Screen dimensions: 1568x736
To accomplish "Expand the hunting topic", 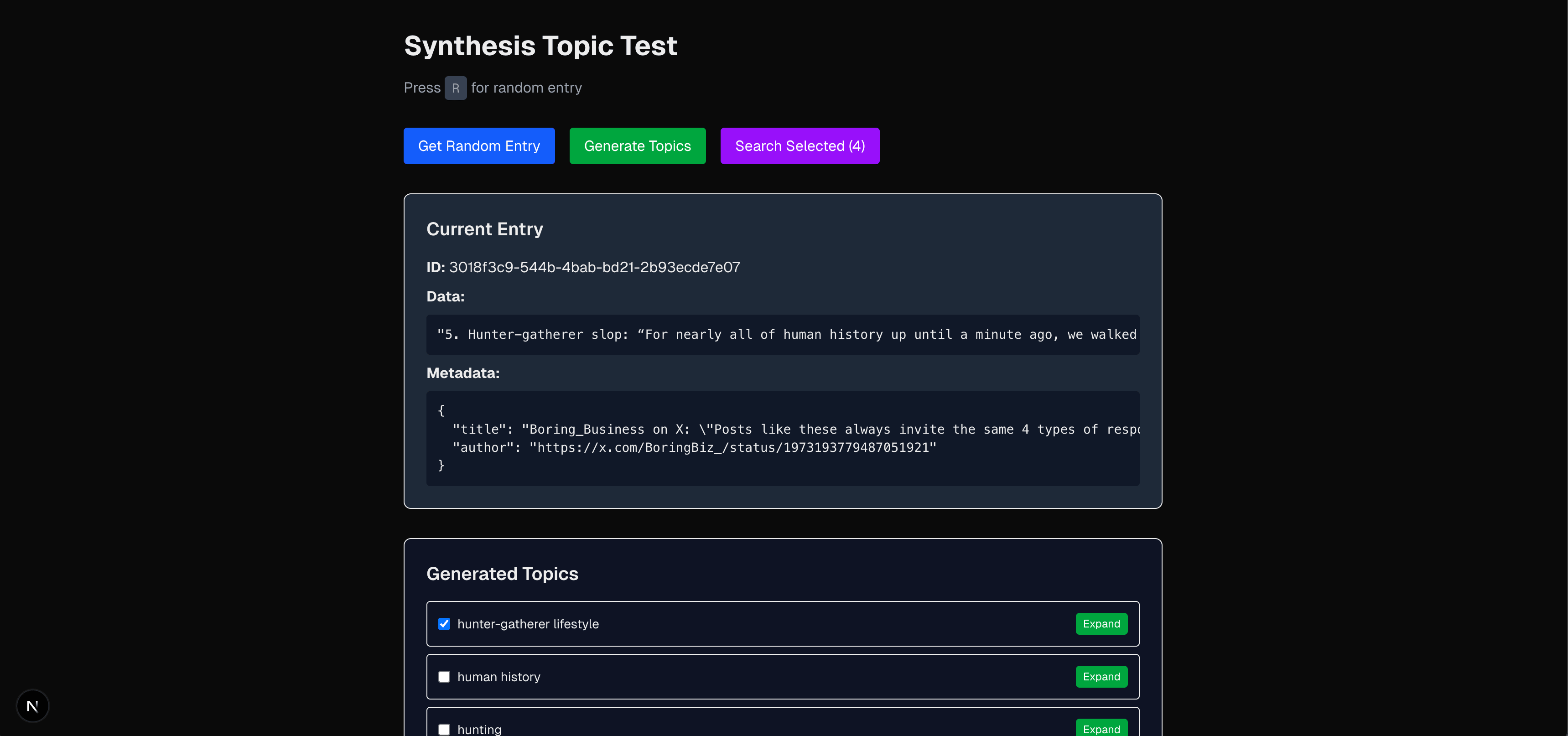I will point(1101,728).
